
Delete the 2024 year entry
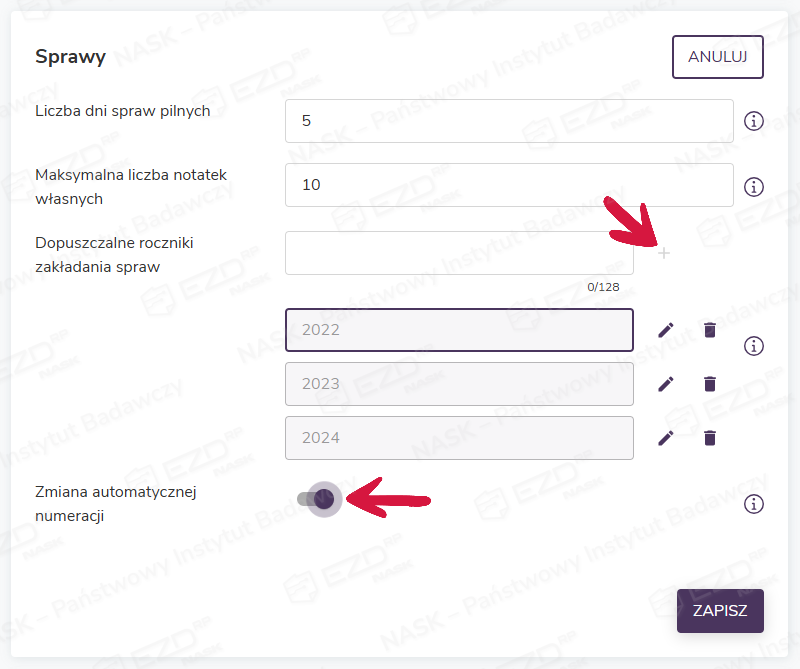[x=710, y=438]
